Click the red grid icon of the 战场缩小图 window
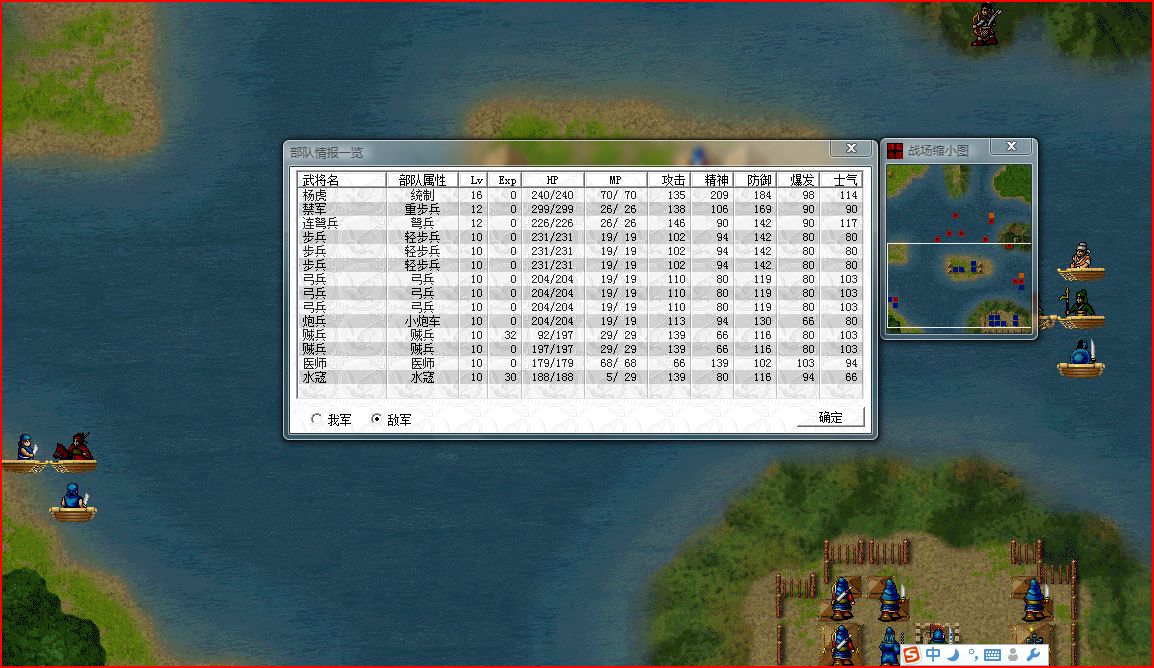The width and height of the screenshot is (1154, 668). tap(895, 151)
